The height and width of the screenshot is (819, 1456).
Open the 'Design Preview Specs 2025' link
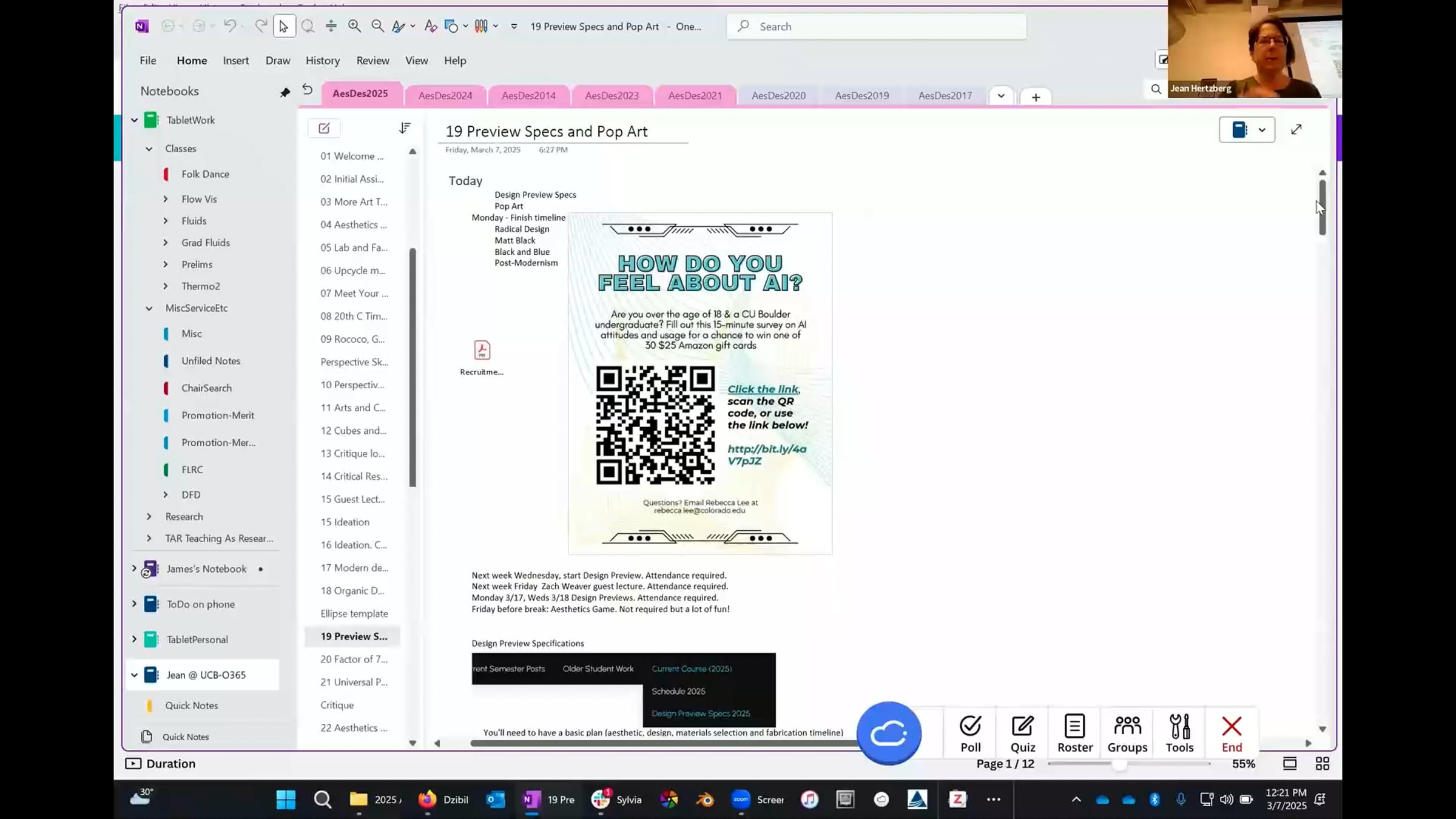pos(701,714)
